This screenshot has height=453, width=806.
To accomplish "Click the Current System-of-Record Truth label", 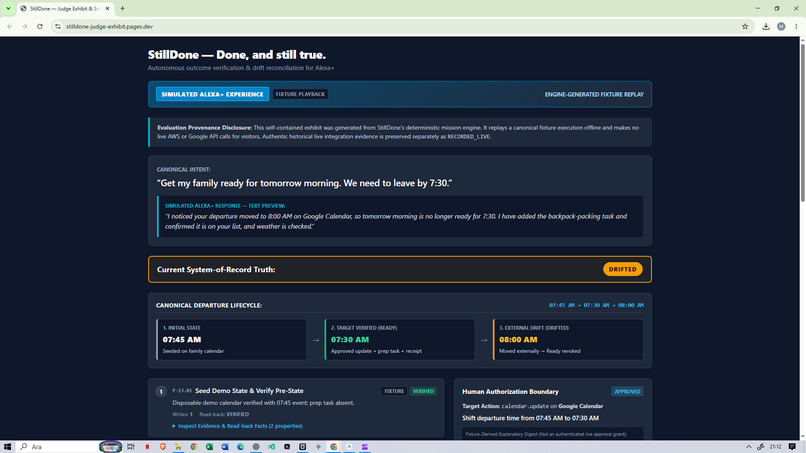I will (x=216, y=269).
